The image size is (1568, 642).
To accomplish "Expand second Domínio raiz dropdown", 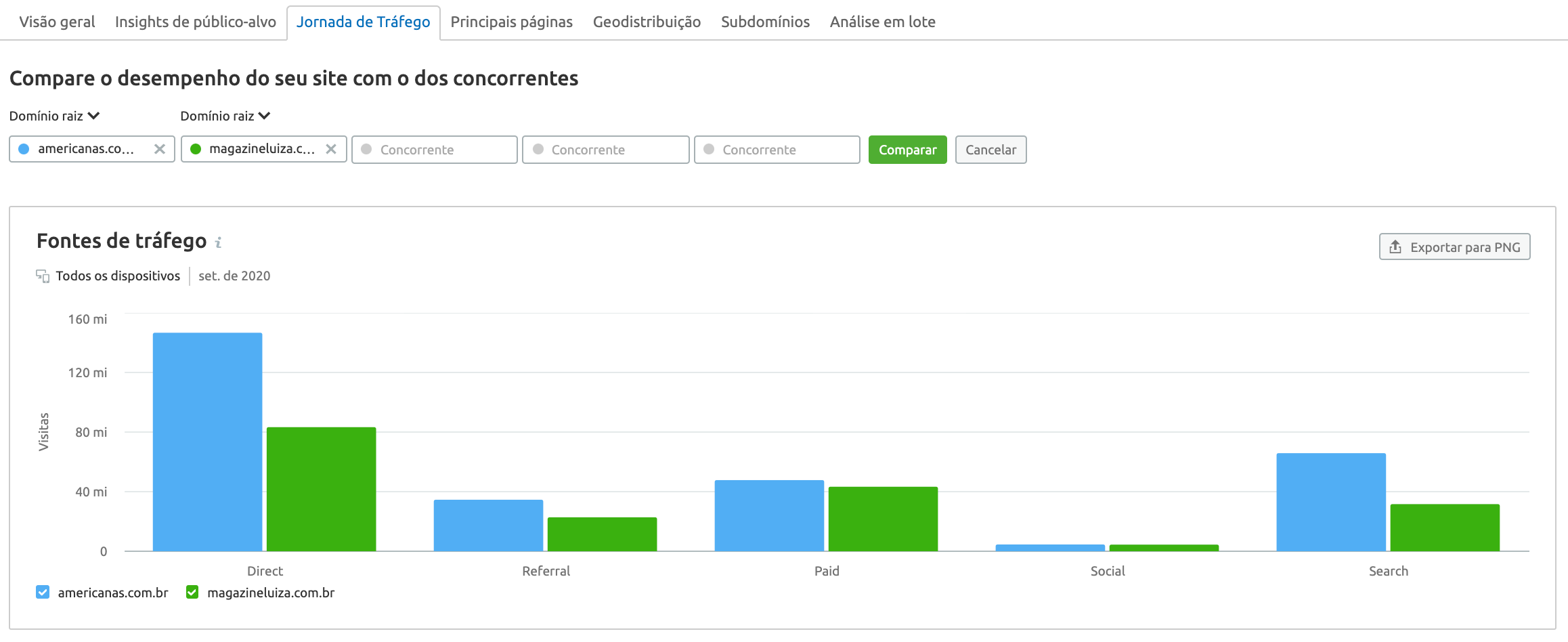I will tap(225, 116).
